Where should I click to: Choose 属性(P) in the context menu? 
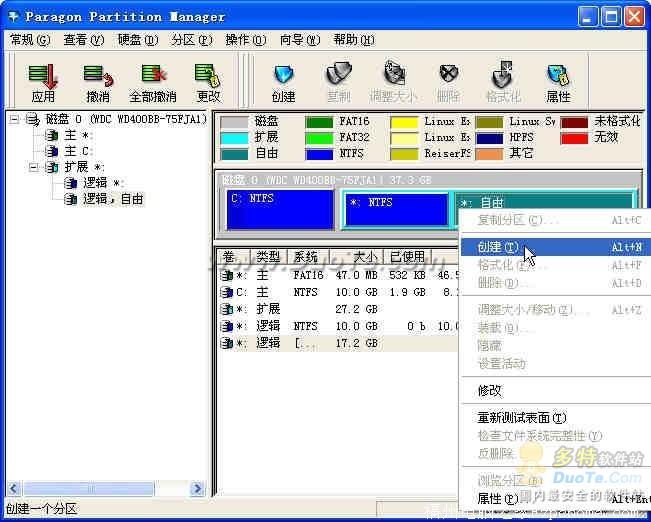[x=556, y=498]
